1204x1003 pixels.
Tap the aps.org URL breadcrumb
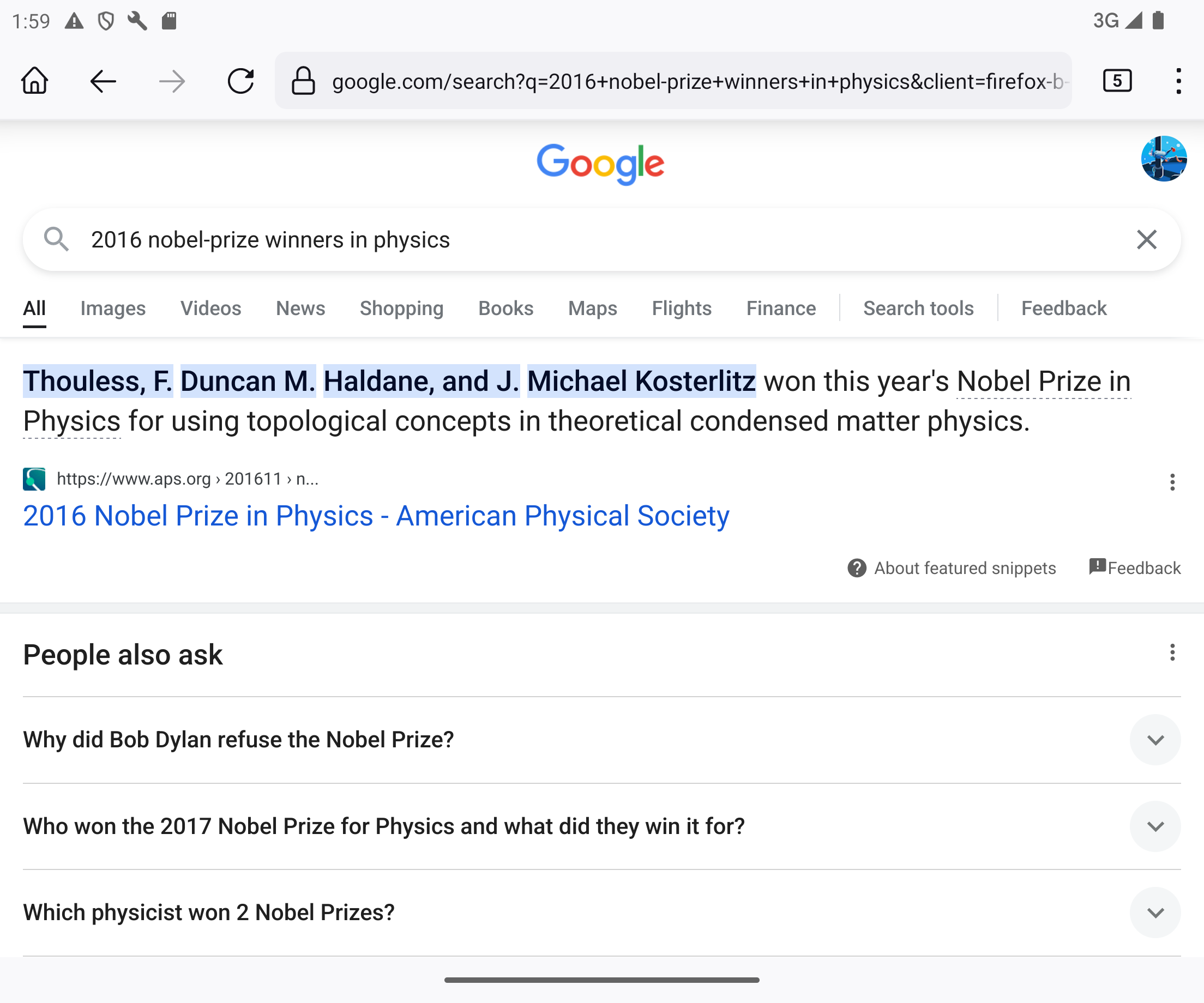click(x=188, y=479)
